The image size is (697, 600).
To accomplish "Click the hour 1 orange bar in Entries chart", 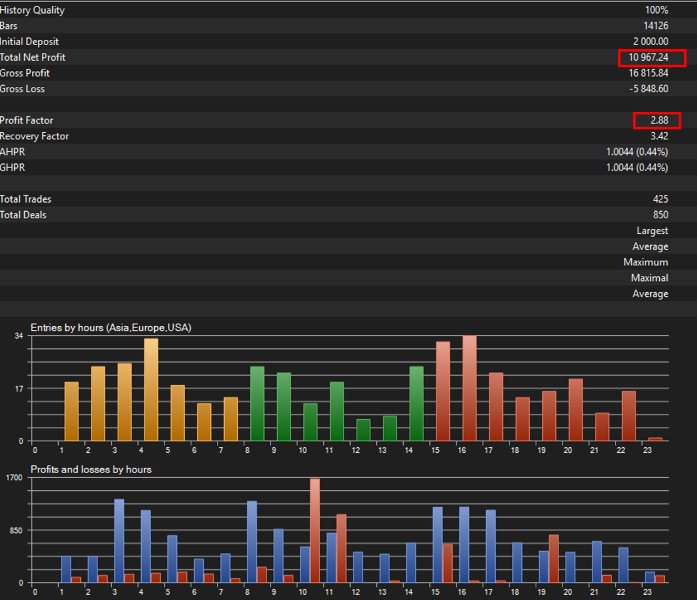I will tap(72, 411).
